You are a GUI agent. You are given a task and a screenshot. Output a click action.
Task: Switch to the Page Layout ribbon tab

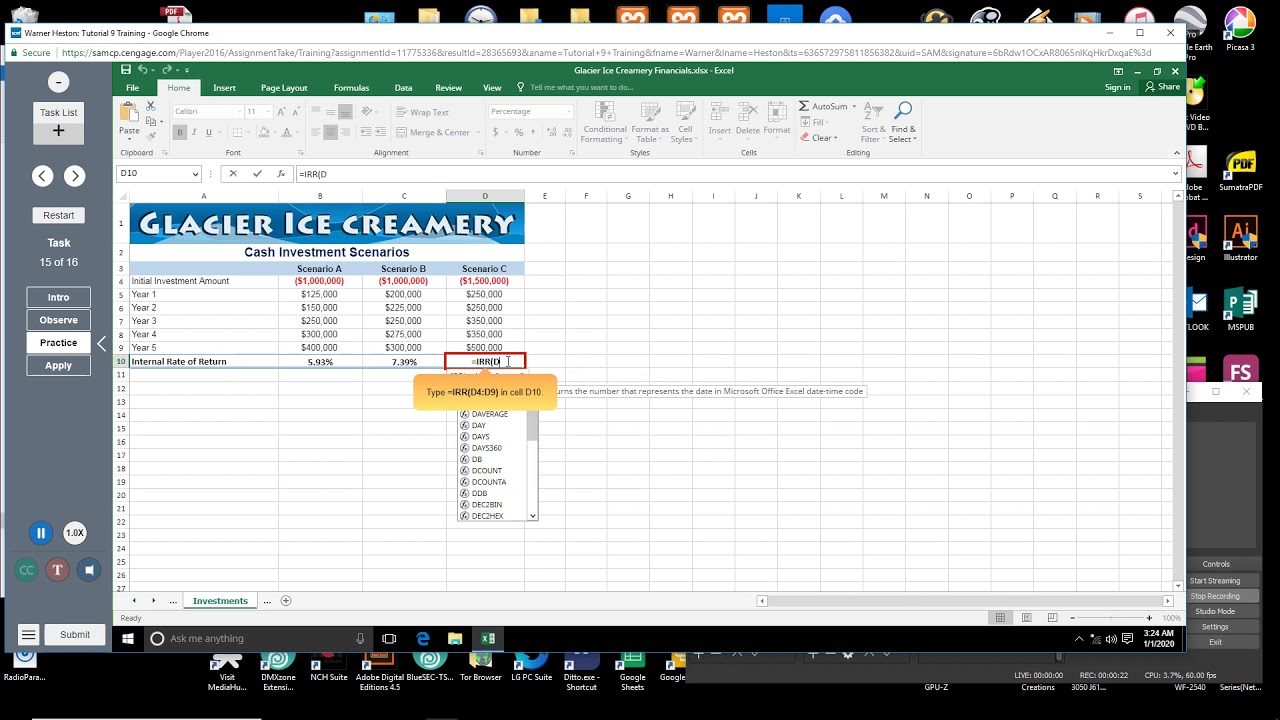[x=284, y=88]
